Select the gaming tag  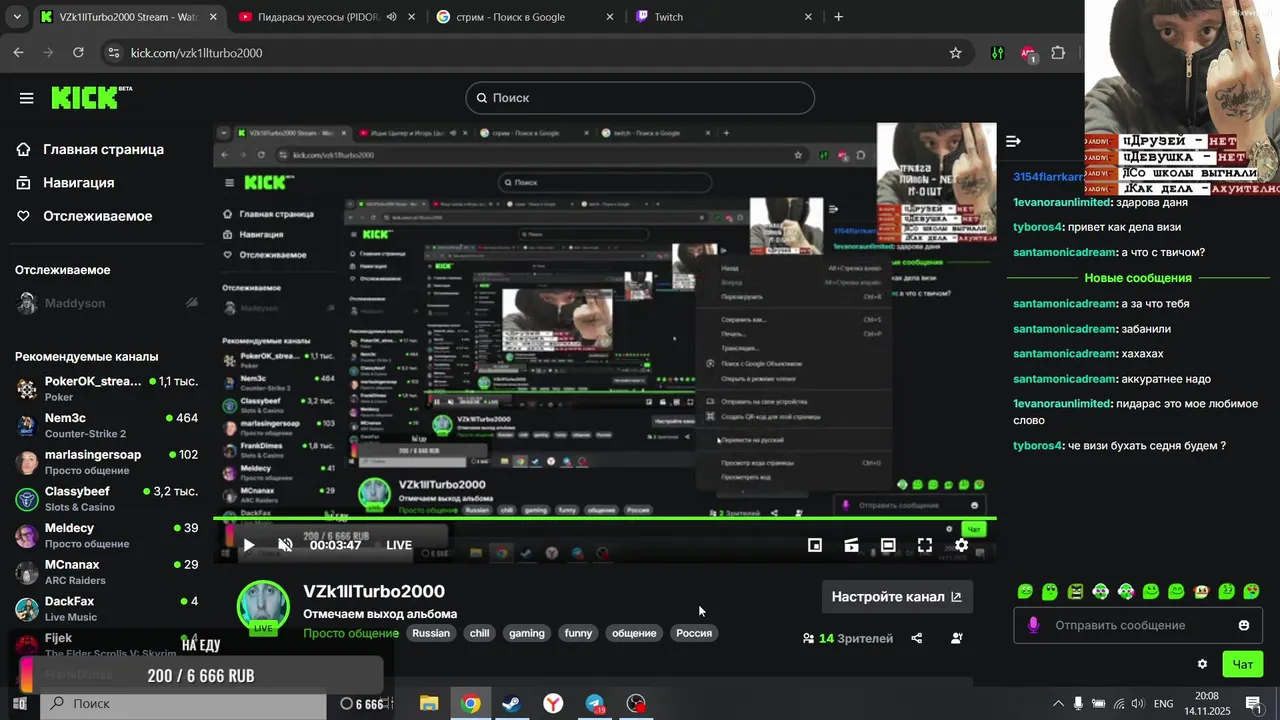527,633
